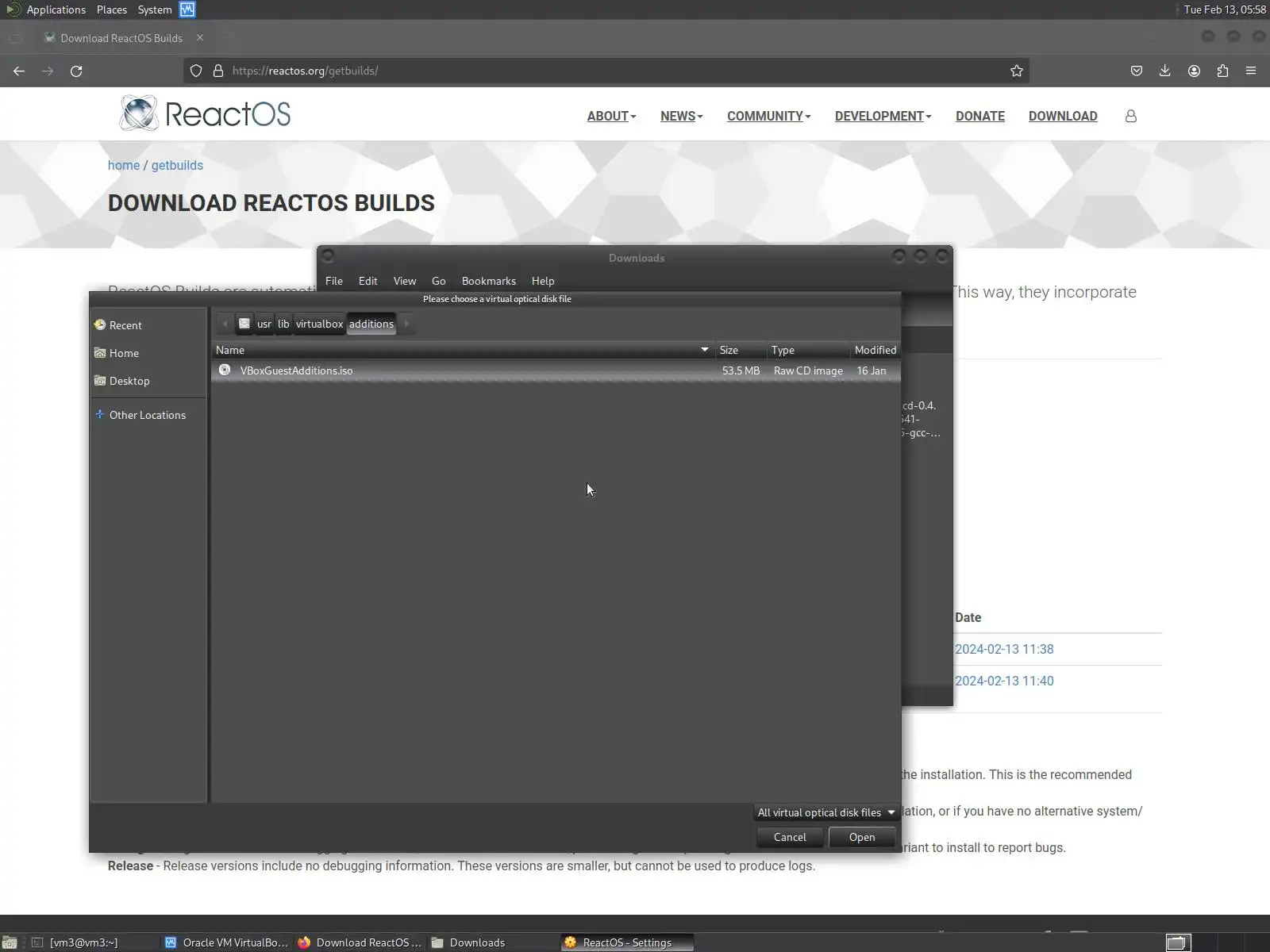Open the Firefox downloads panel icon
The image size is (1270, 952).
[1165, 71]
